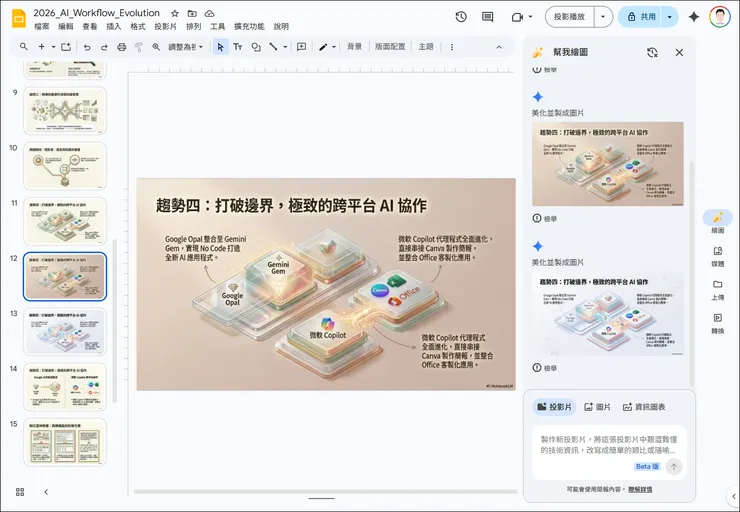Open the 擴充功能 menu

pos(249,26)
